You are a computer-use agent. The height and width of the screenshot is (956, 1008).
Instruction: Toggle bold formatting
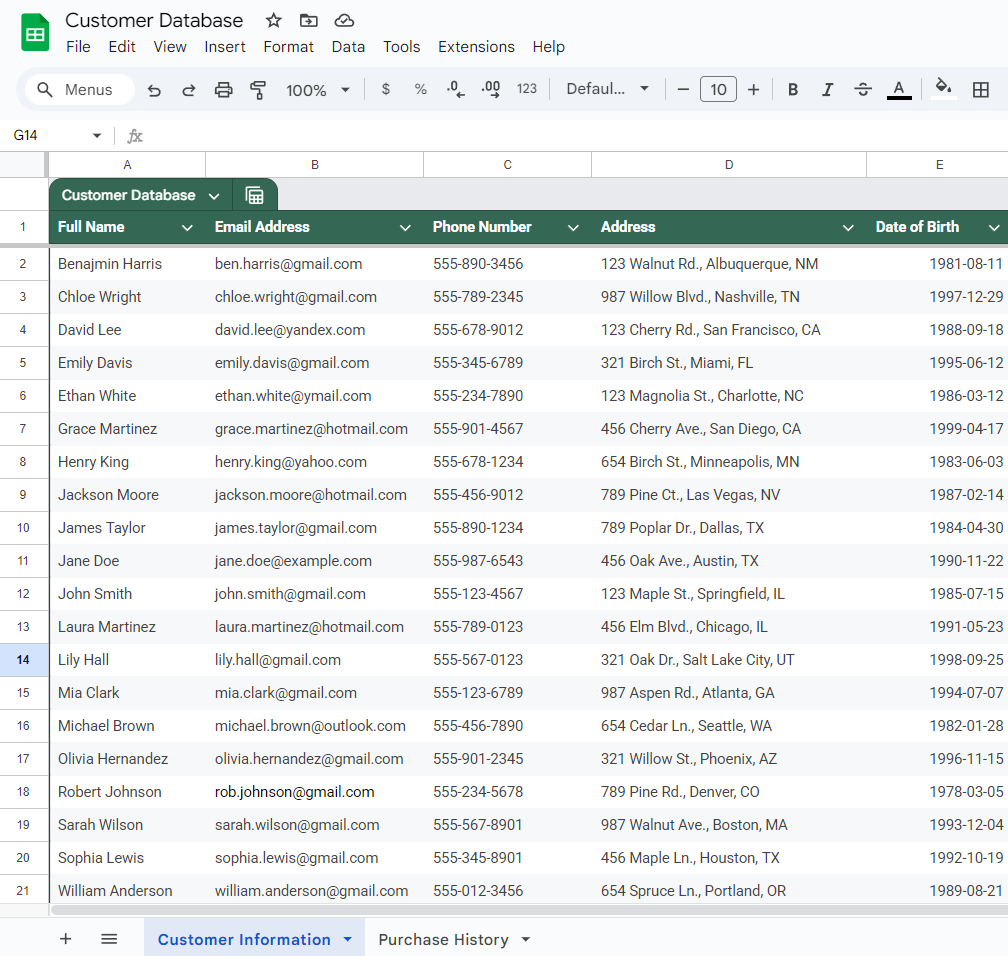click(793, 90)
